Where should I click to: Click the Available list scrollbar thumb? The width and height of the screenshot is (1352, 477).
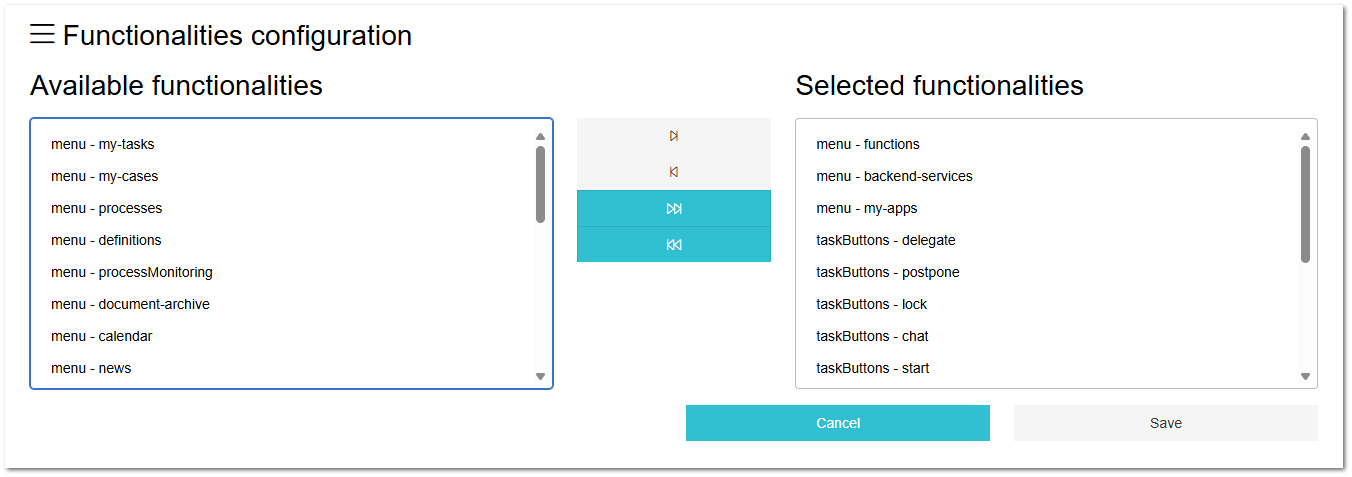pos(540,184)
